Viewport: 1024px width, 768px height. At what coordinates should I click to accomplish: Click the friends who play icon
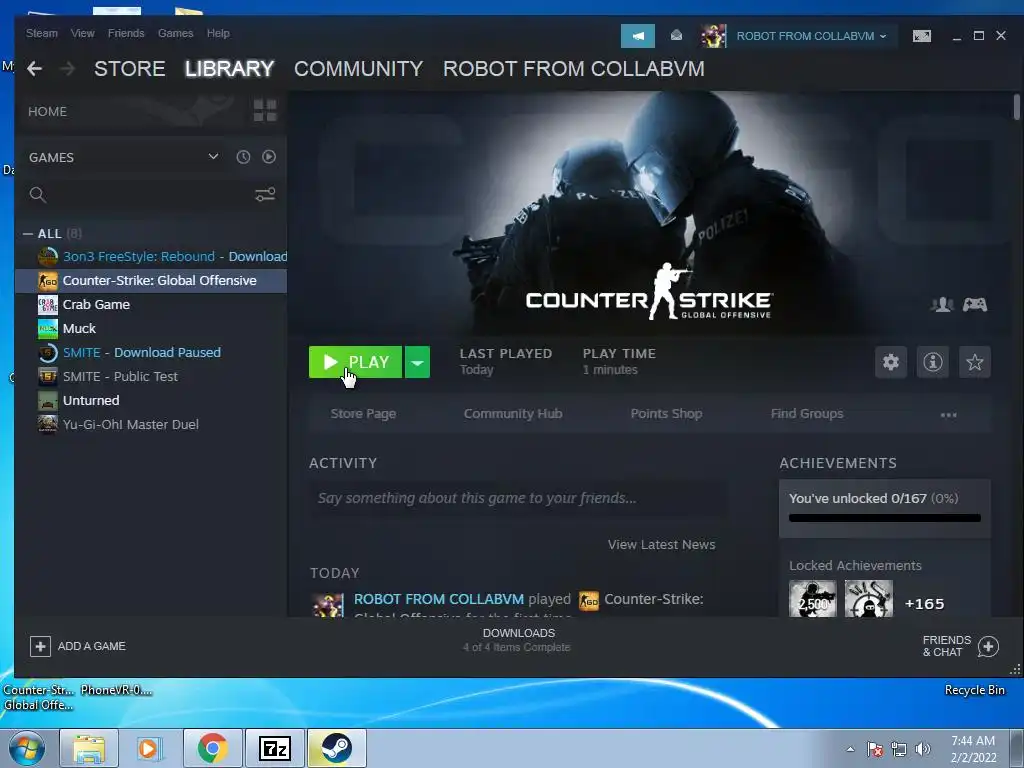[942, 304]
